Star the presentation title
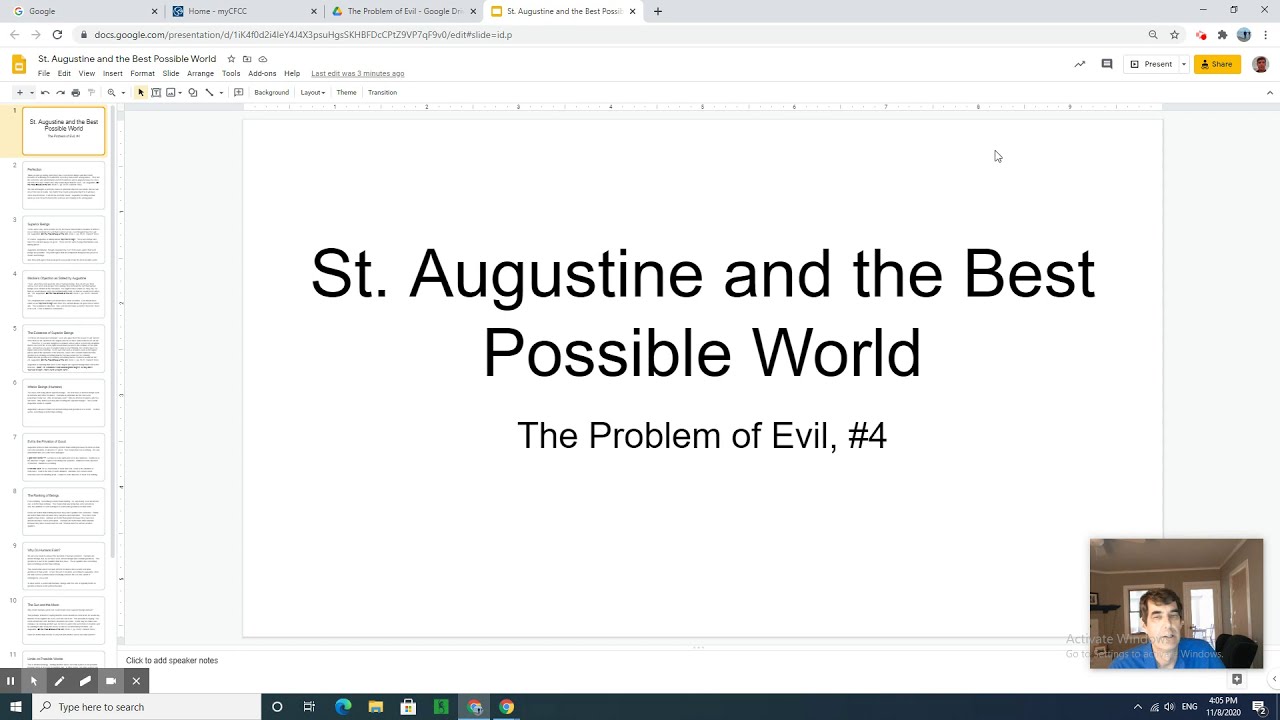The image size is (1280, 720). click(231, 59)
